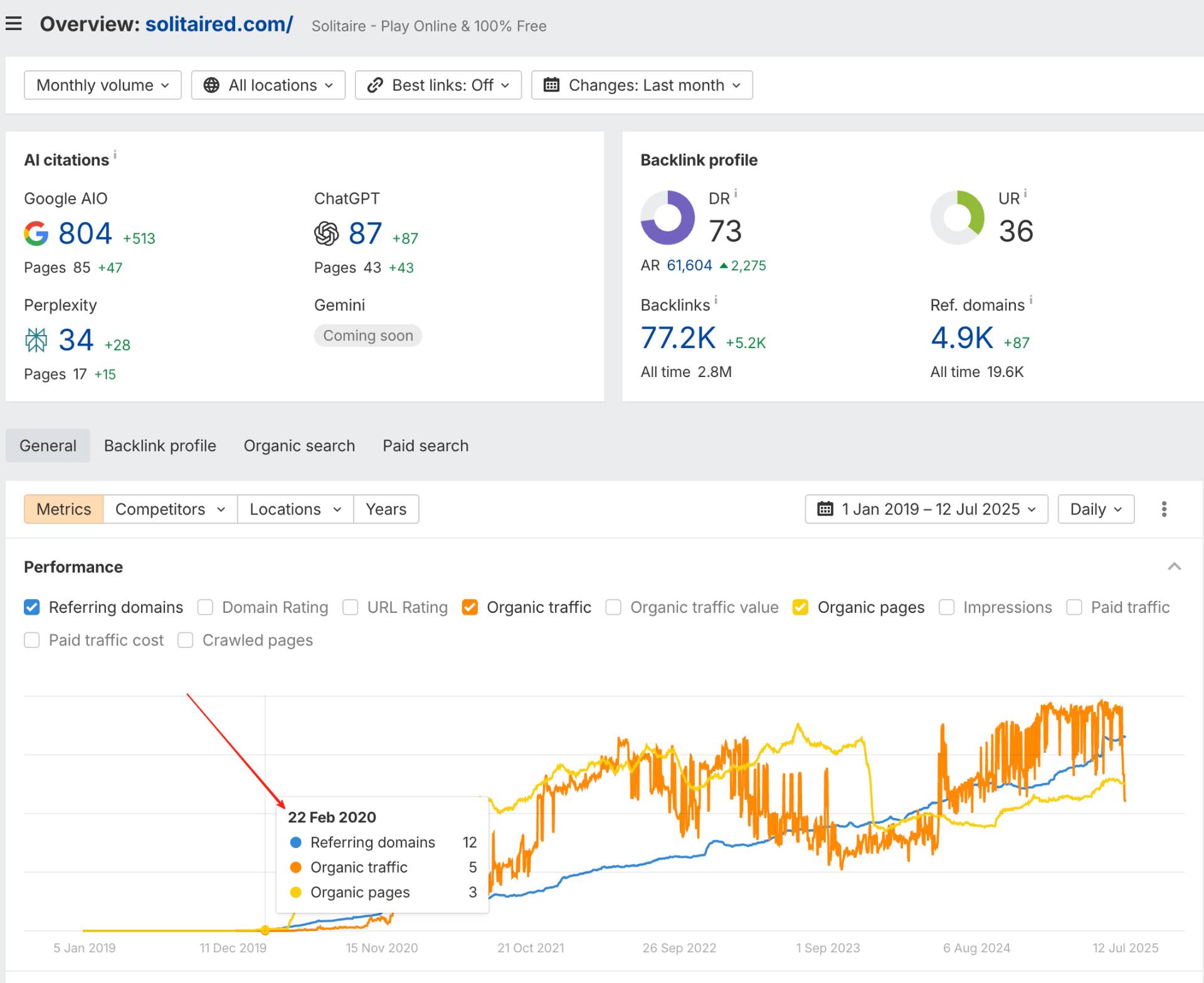
Task: Open Monthly volume dropdown
Action: (103, 85)
